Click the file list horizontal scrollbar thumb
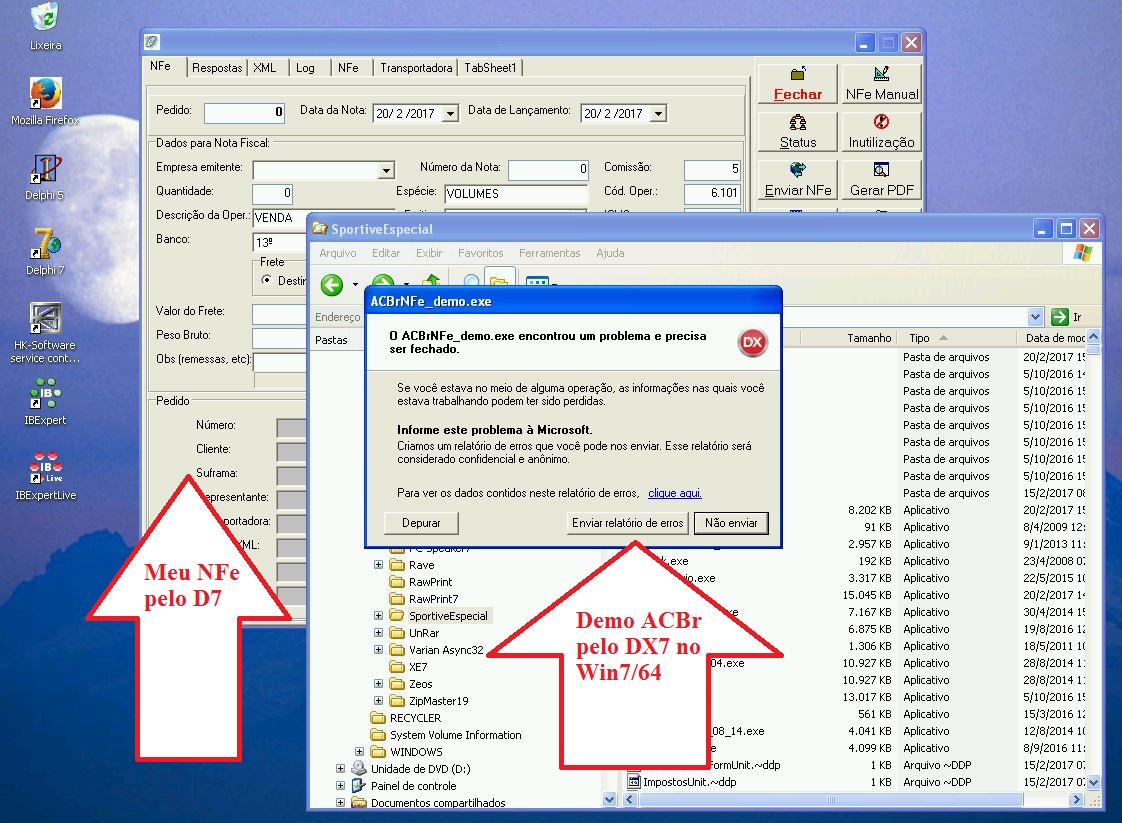 point(831,799)
